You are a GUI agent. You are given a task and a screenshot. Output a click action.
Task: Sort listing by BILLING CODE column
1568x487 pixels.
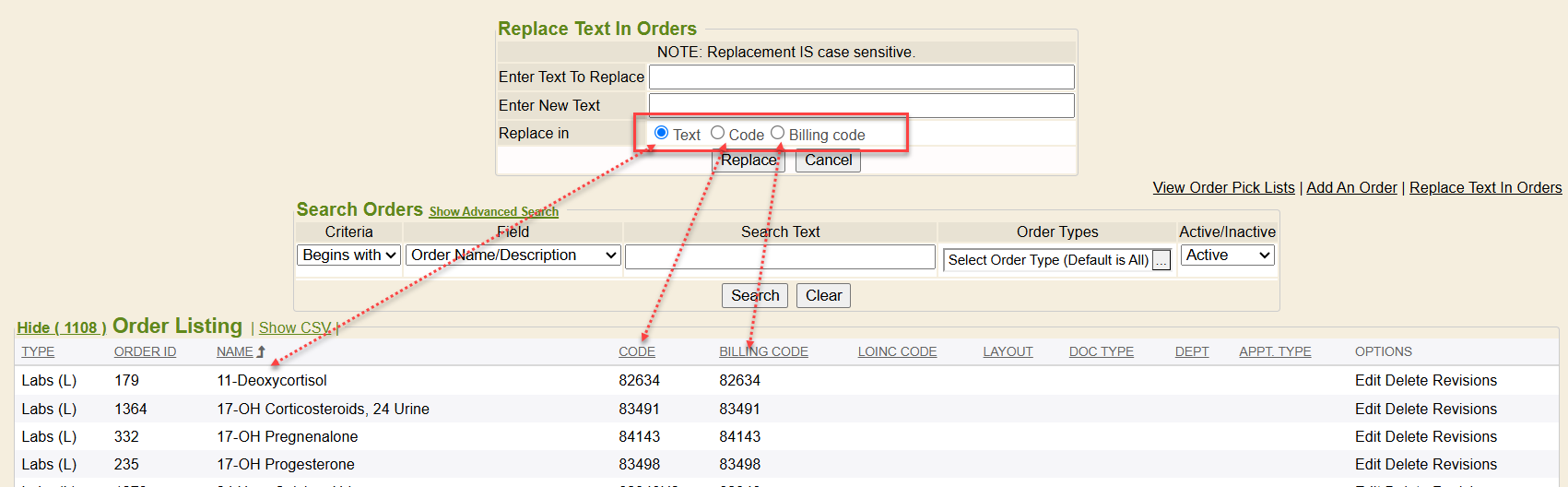coord(763,351)
